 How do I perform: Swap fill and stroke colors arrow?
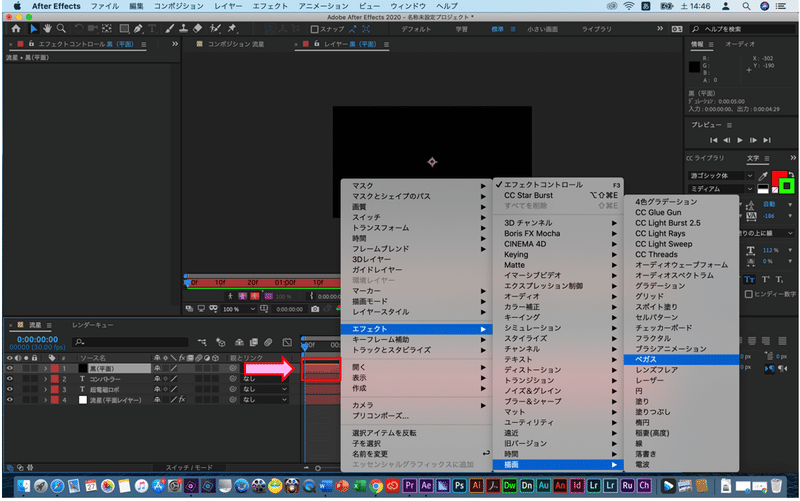pyautogui.click(x=791, y=174)
